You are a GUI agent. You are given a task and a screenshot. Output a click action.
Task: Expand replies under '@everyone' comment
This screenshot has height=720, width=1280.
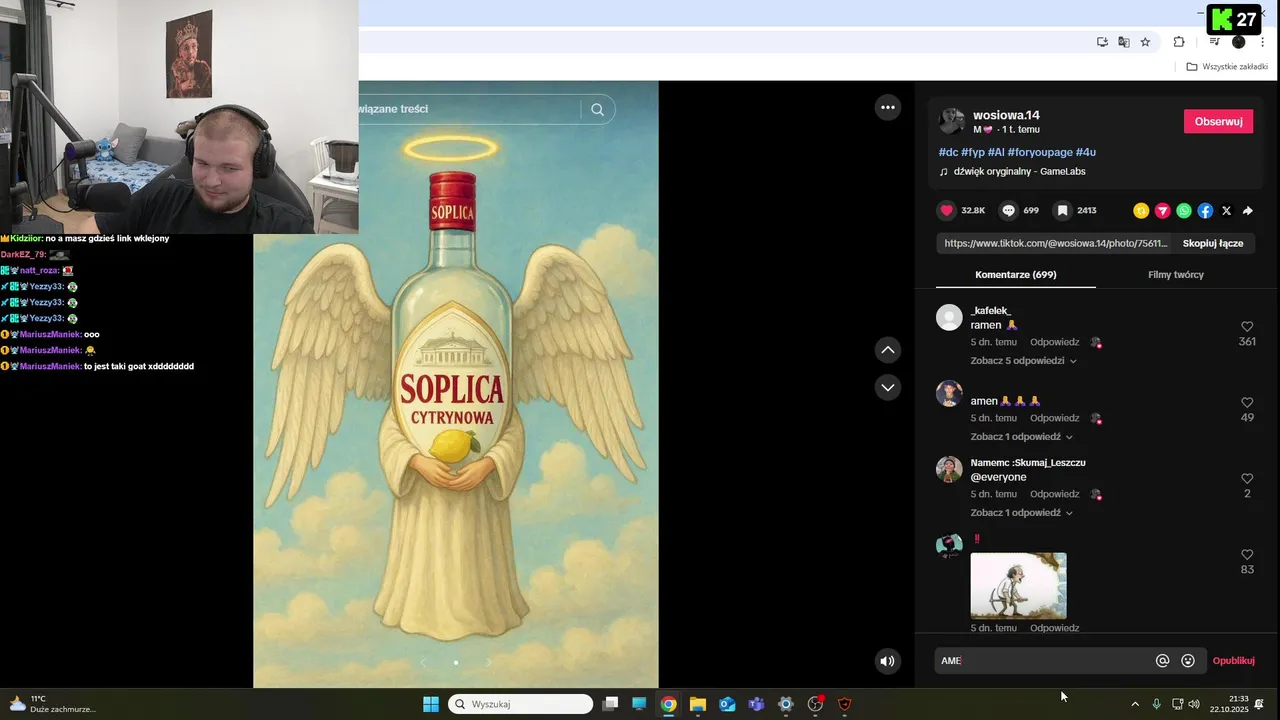tap(1021, 513)
